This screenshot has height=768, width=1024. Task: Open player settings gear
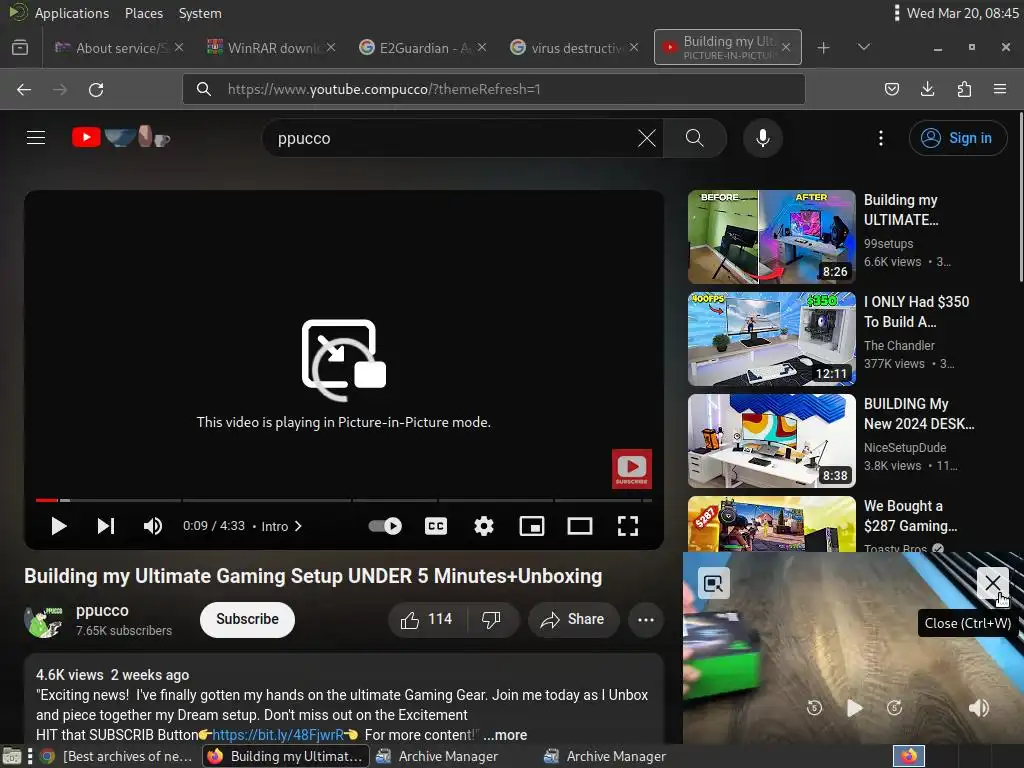point(484,526)
